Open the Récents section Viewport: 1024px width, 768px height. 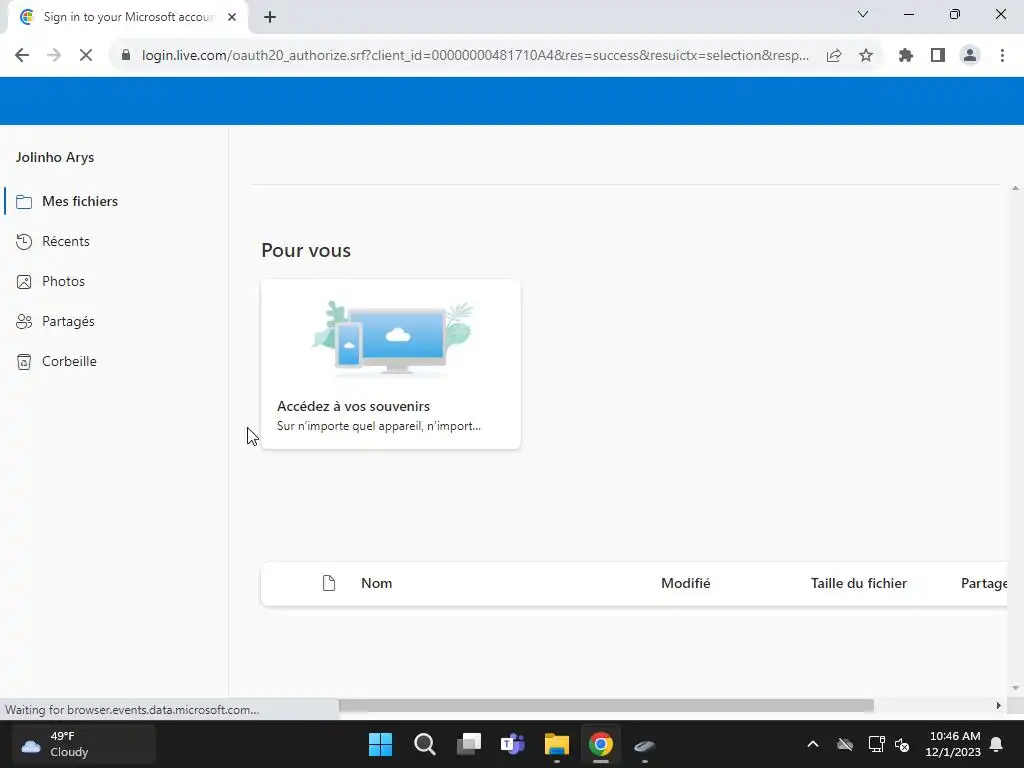[x=65, y=242]
